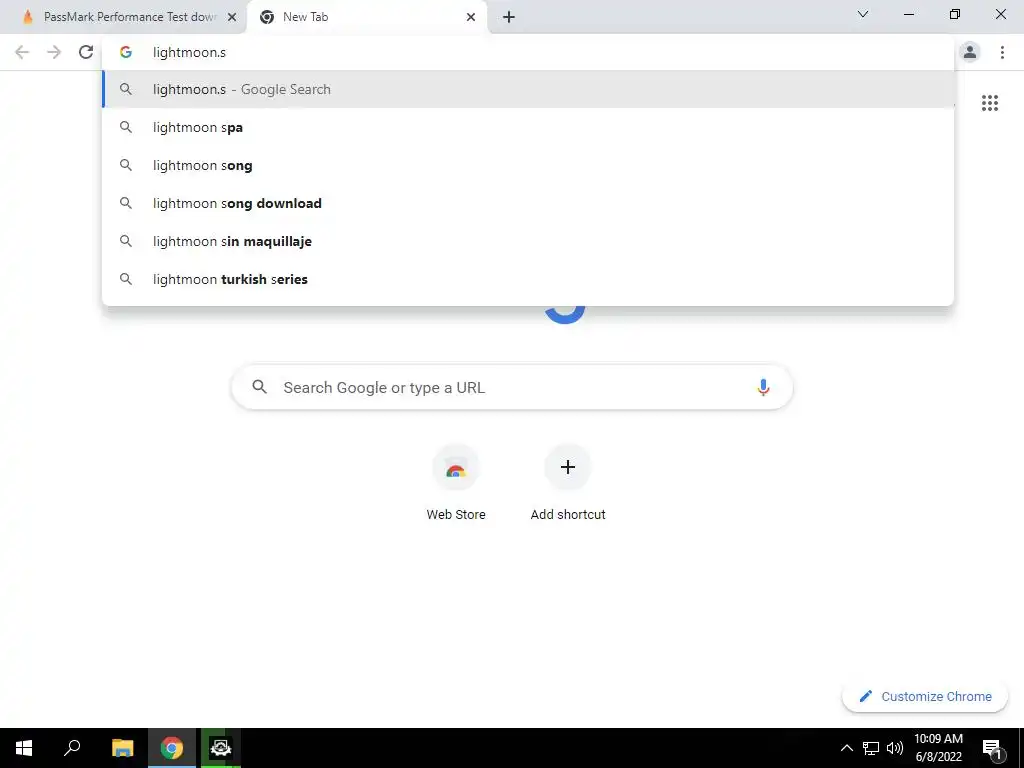Screen dimensions: 1024x768
Task: Click the Customize Chrome button
Action: click(x=925, y=696)
